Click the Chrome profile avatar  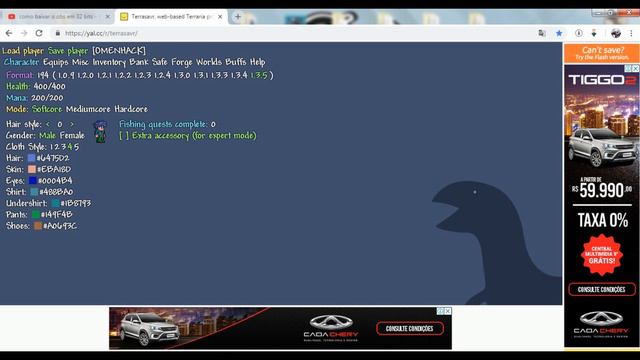tap(616, 33)
